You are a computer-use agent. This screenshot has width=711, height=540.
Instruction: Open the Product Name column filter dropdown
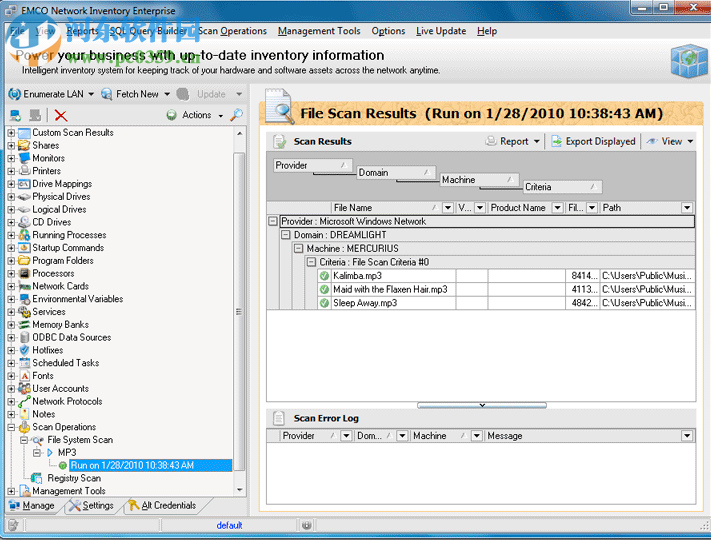coord(557,208)
